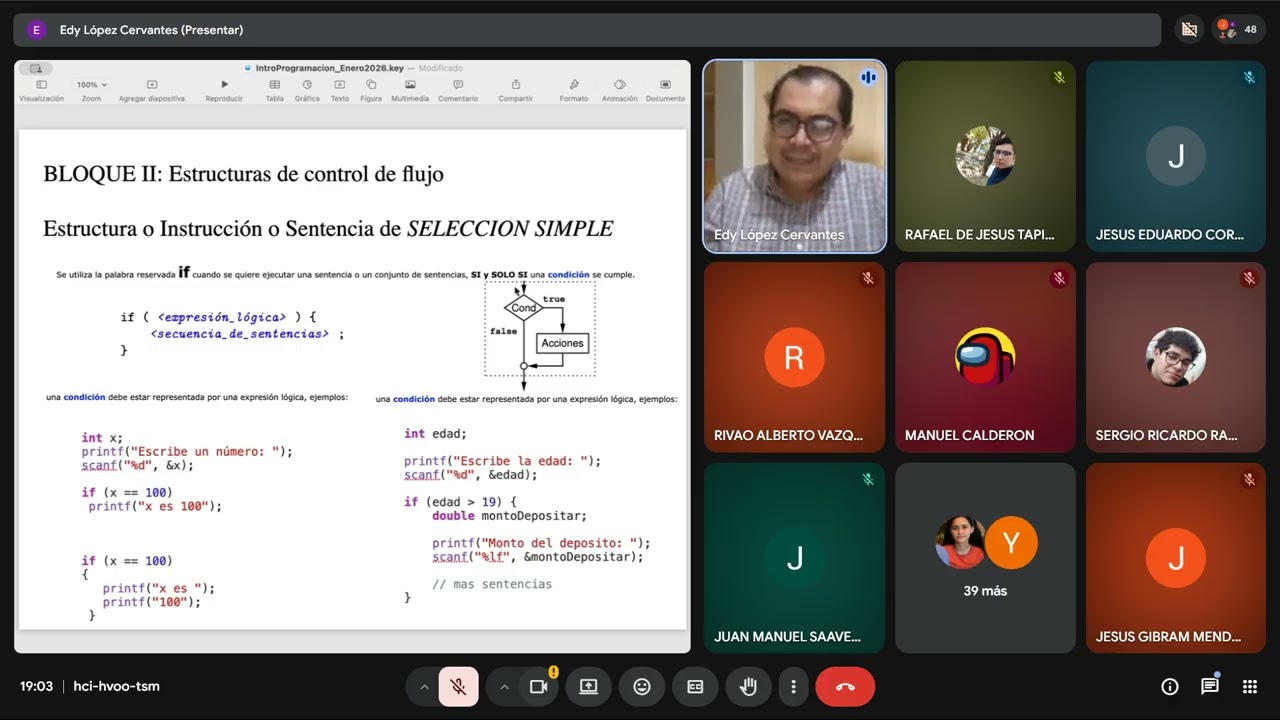The height and width of the screenshot is (720, 1280).
Task: Show the participants list with 48 badge
Action: 1239,30
